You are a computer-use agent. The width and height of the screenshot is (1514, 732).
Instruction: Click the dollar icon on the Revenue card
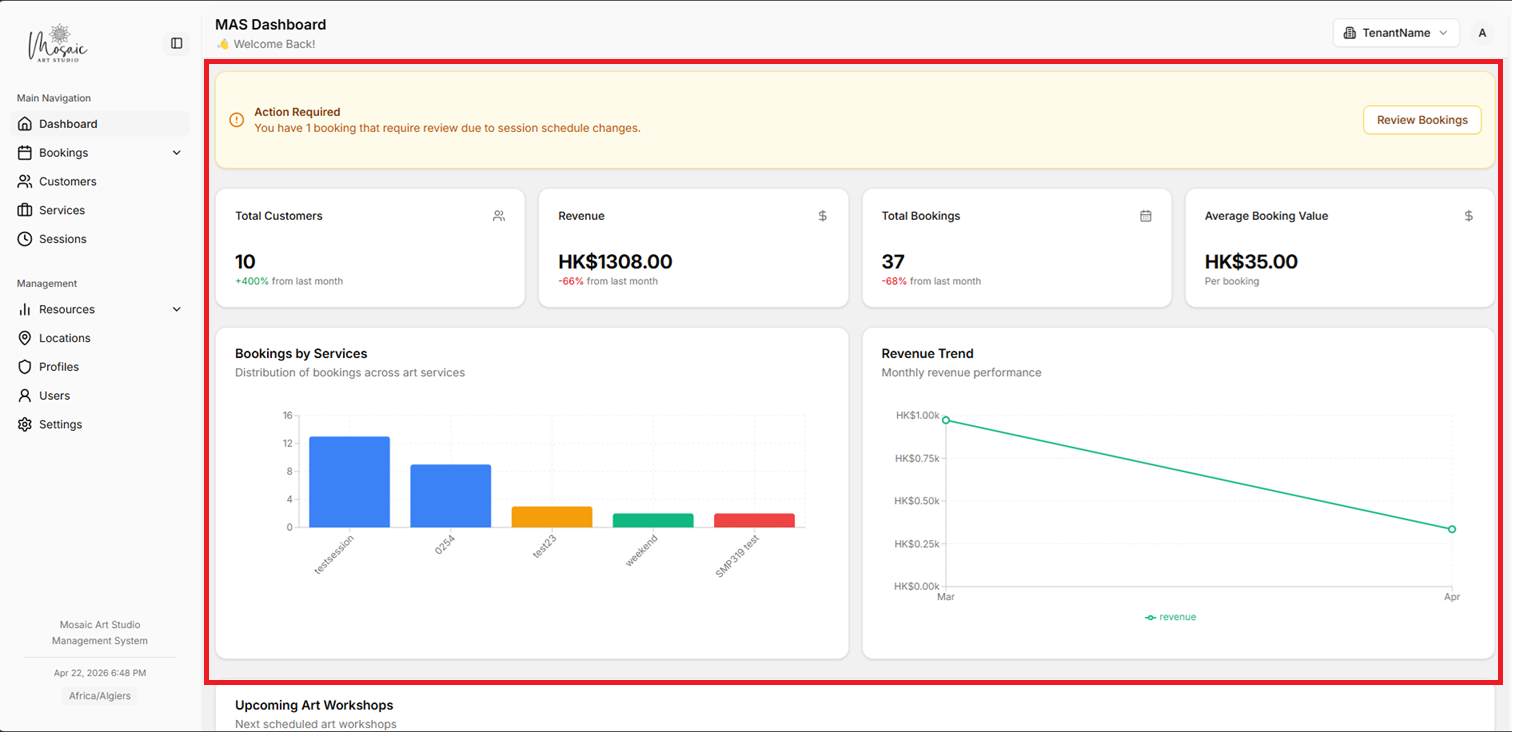[x=822, y=215]
